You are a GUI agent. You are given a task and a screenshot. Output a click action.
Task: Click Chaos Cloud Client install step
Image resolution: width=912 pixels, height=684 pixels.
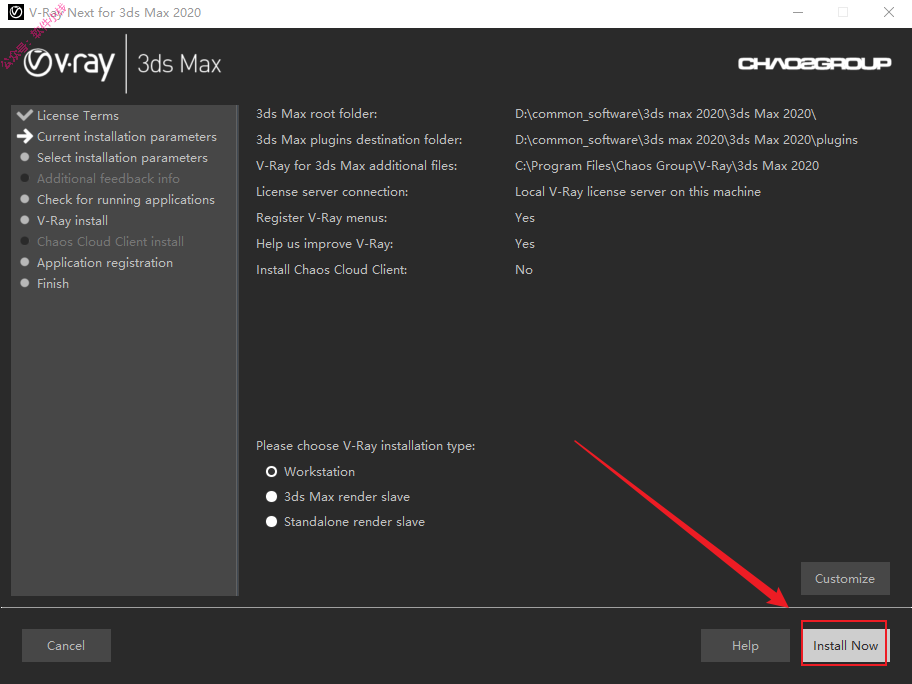(x=111, y=241)
